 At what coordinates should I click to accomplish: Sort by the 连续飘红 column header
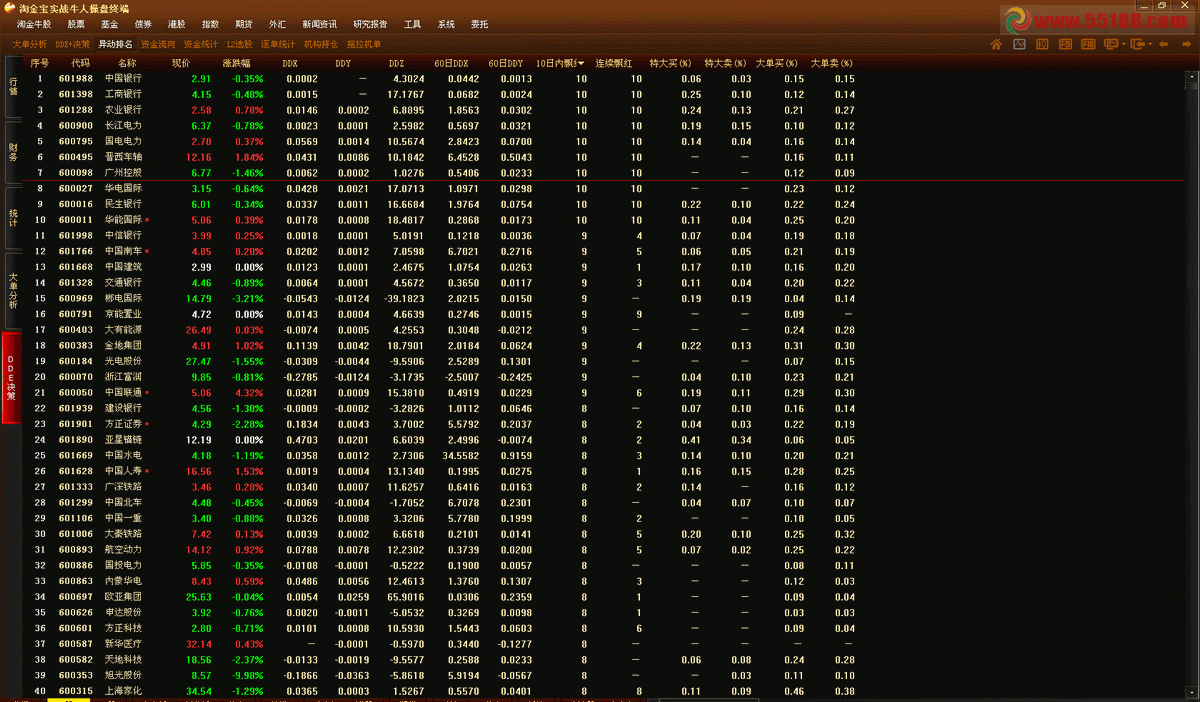[614, 63]
